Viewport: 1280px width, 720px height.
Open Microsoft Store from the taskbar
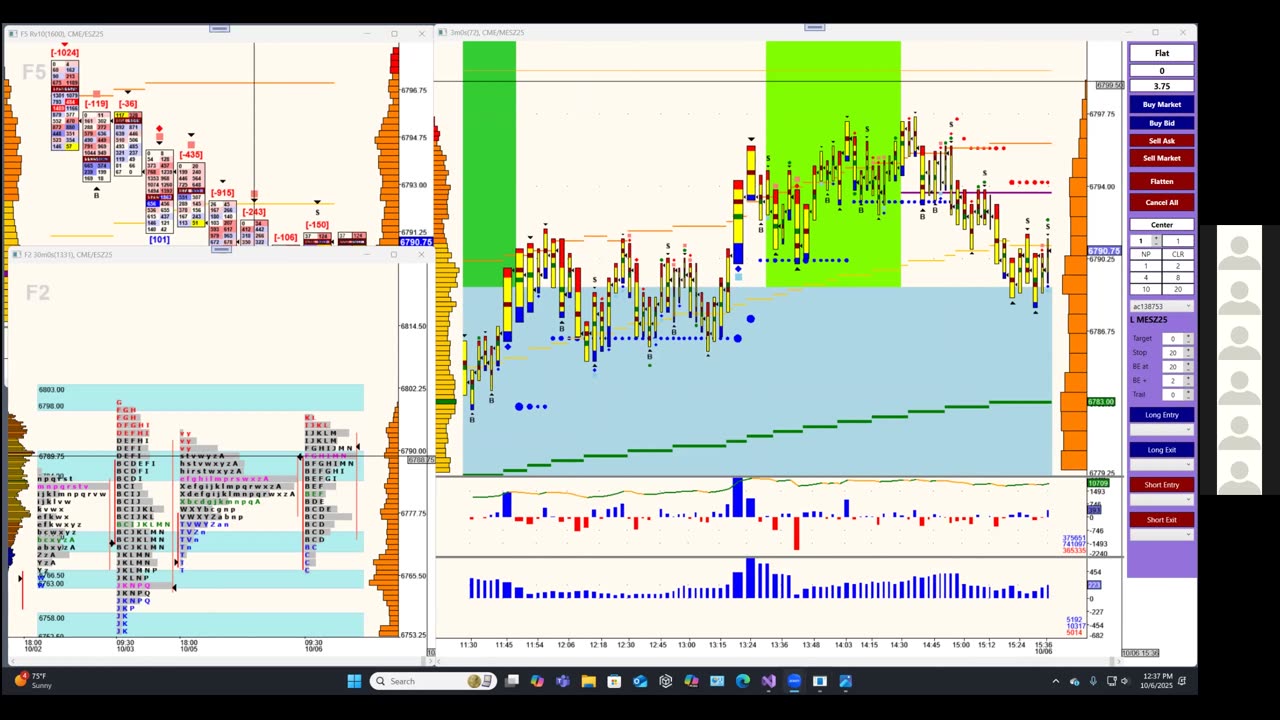(614, 681)
